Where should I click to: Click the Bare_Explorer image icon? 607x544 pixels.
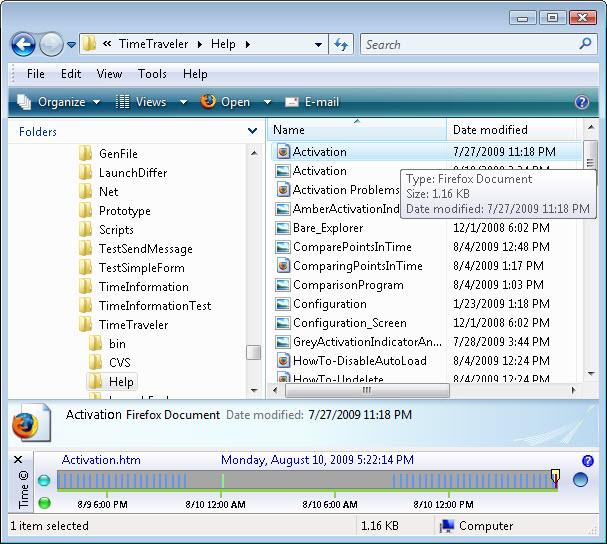[283, 228]
